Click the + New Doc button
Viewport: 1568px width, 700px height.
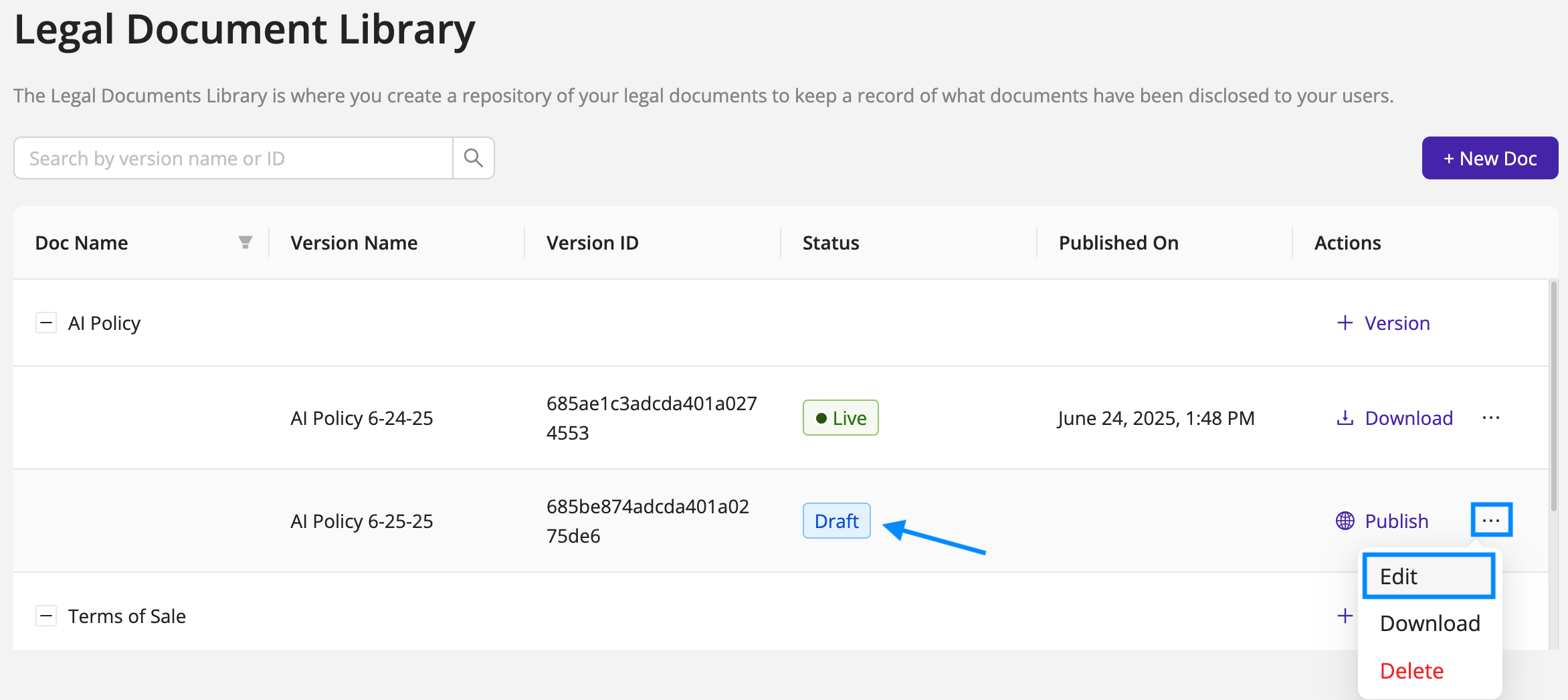(x=1490, y=158)
